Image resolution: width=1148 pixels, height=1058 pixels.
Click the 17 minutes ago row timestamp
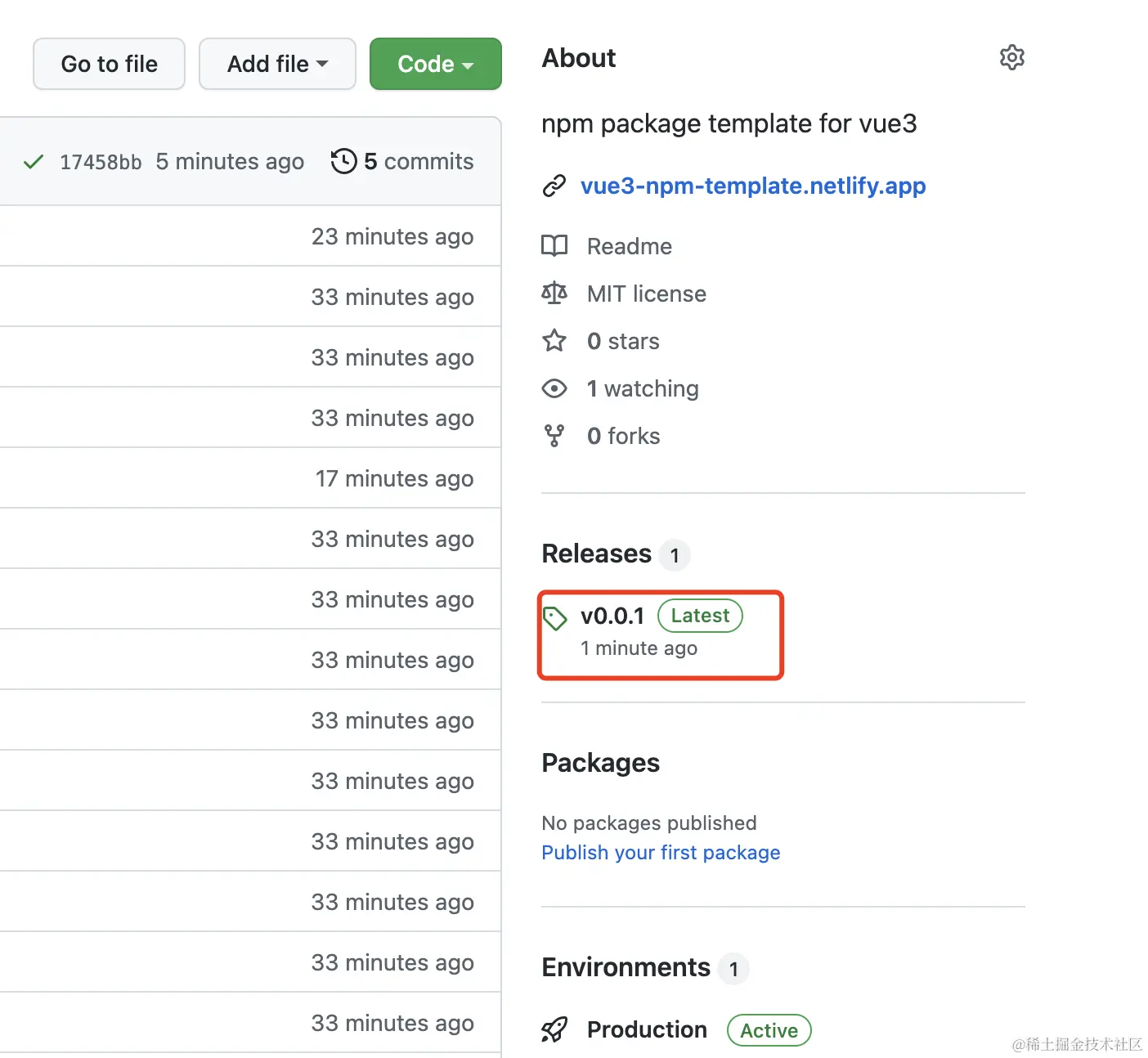coord(394,478)
